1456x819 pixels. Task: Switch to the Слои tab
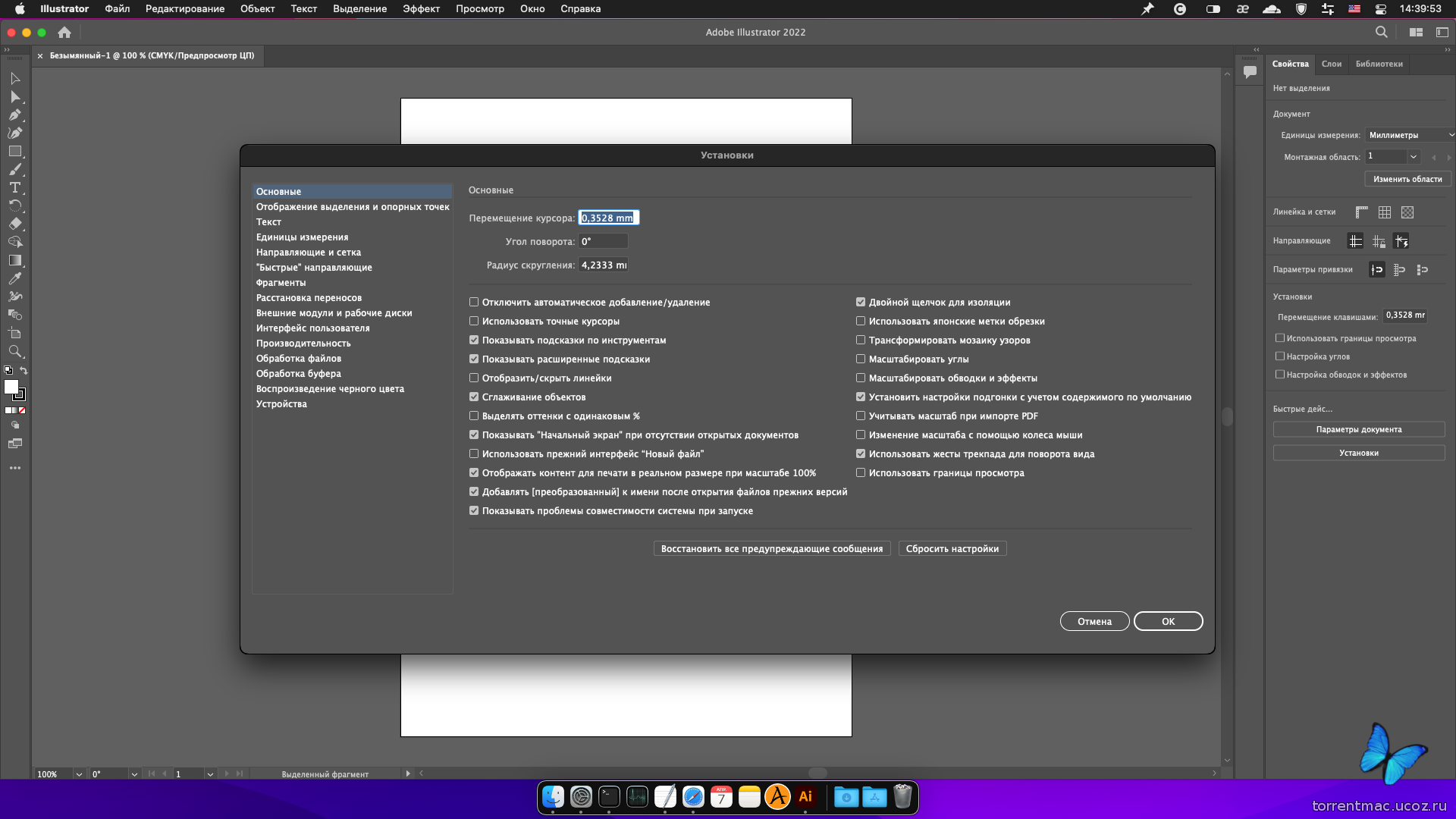(1332, 64)
